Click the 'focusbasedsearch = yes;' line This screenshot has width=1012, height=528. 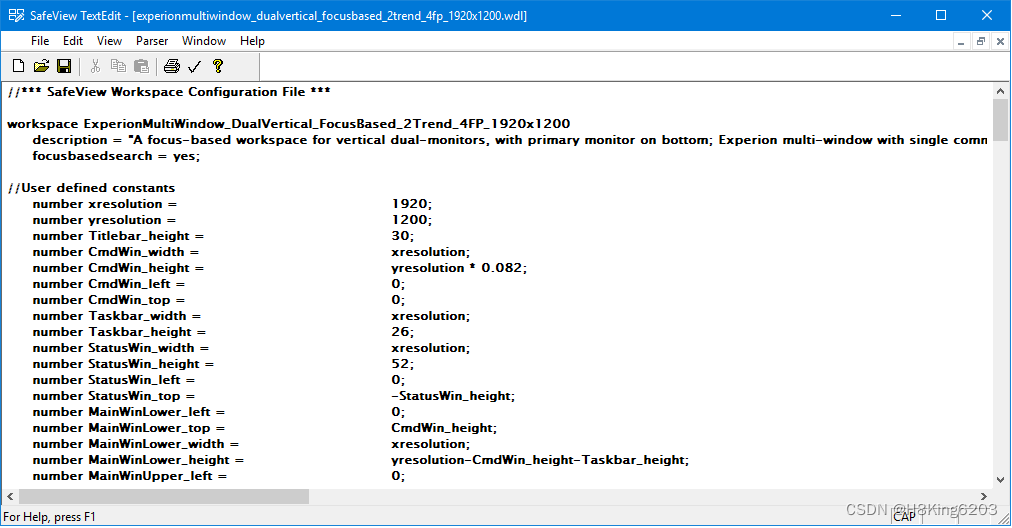pos(116,156)
